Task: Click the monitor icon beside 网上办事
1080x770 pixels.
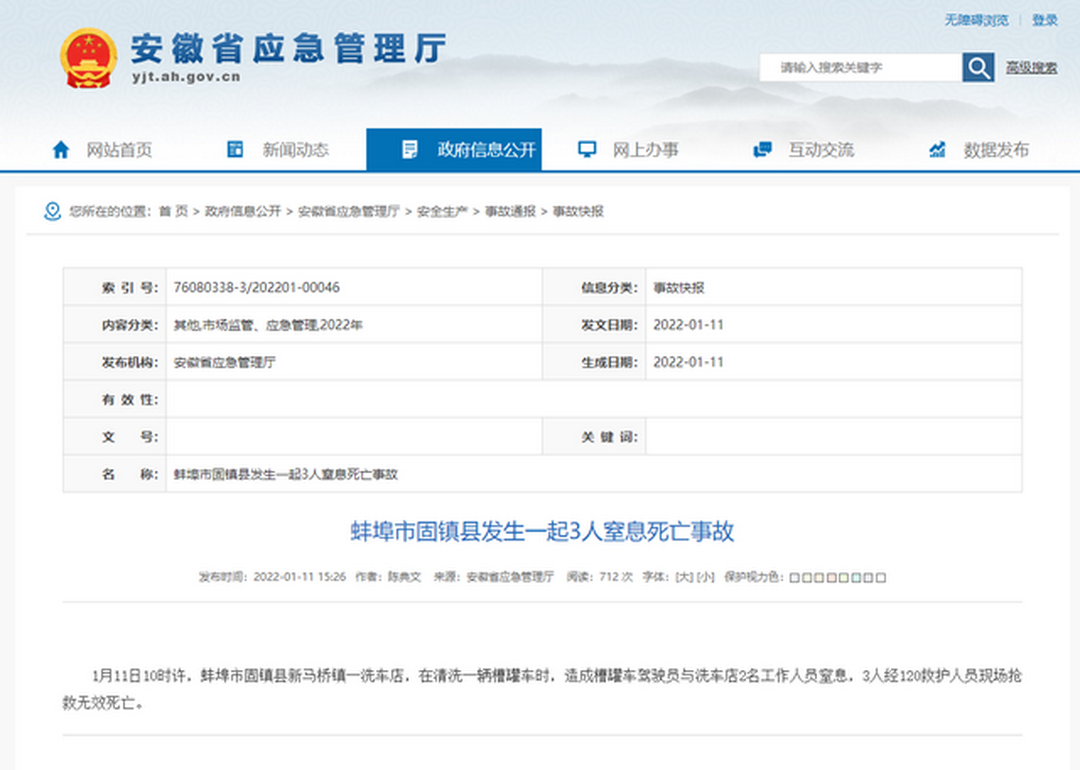Action: (587, 149)
